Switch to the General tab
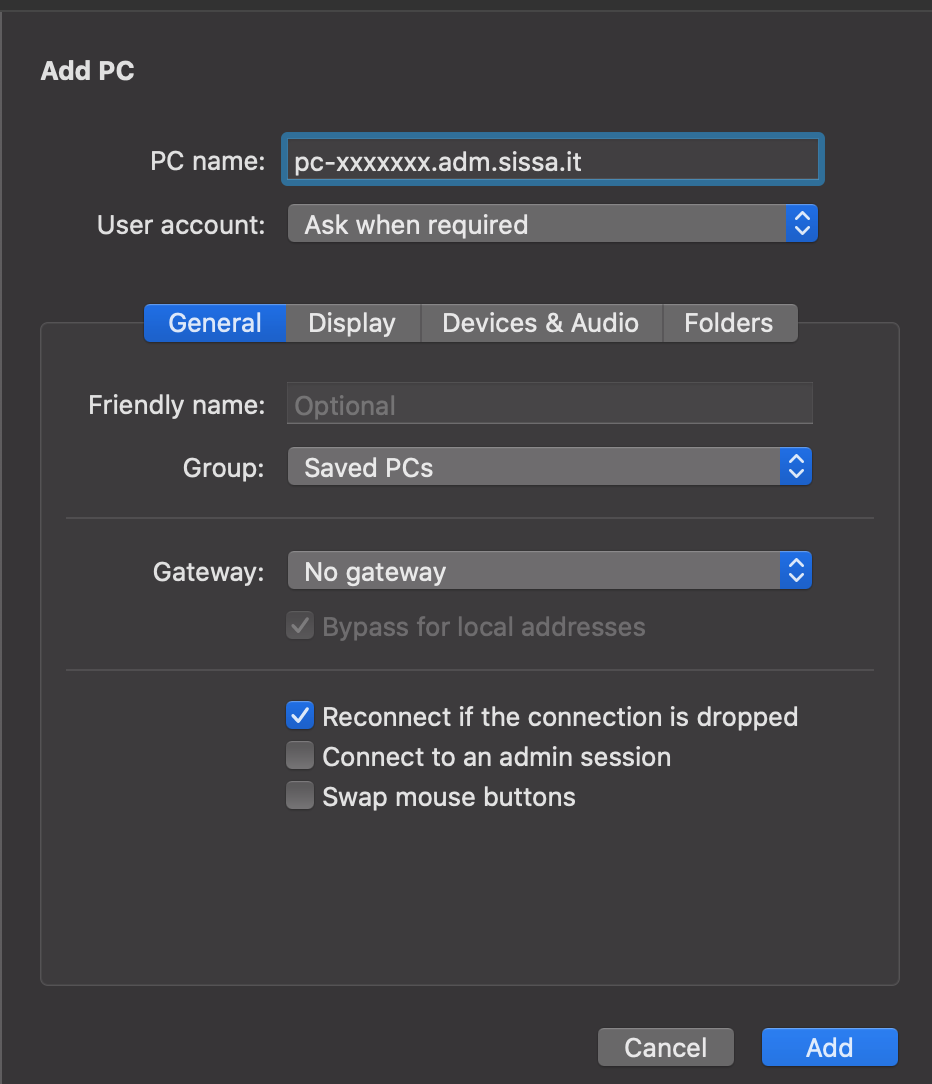The height and width of the screenshot is (1084, 932). 215,323
